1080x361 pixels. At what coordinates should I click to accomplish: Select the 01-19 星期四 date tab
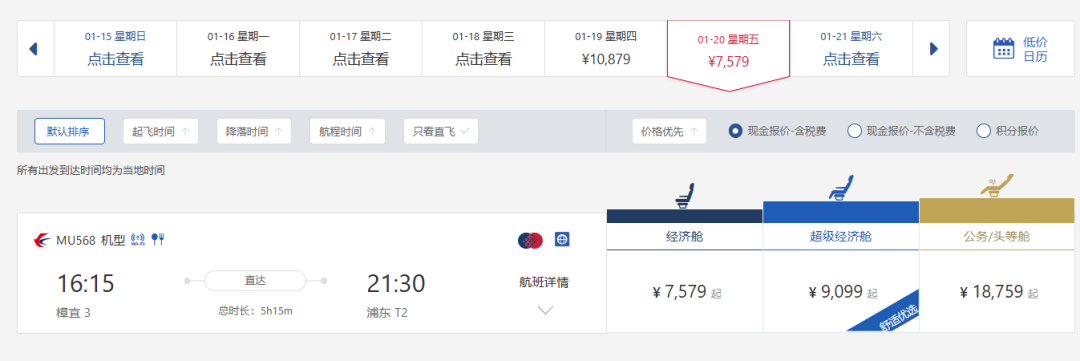pos(605,48)
